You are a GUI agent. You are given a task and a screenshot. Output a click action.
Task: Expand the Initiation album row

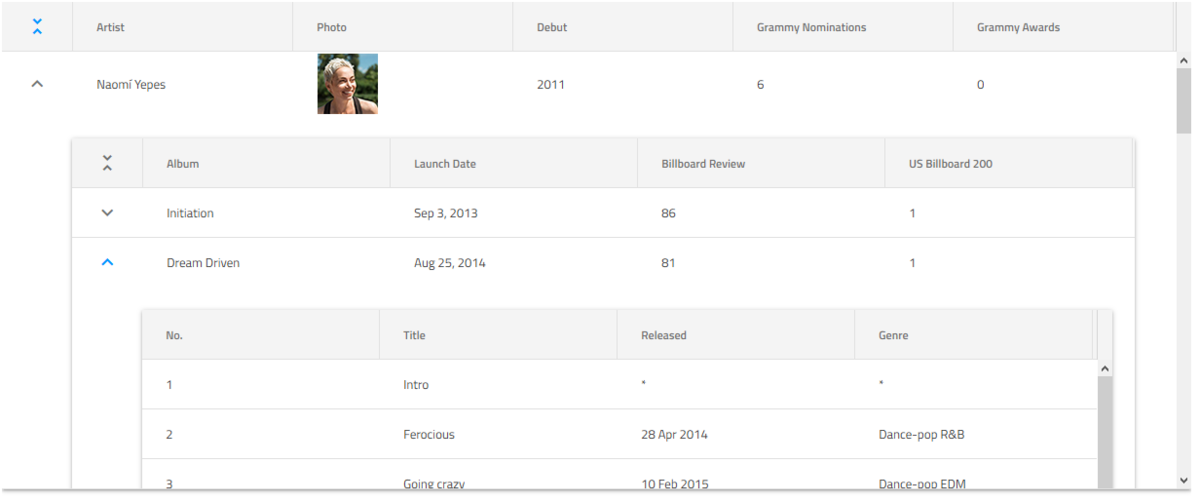(x=108, y=213)
